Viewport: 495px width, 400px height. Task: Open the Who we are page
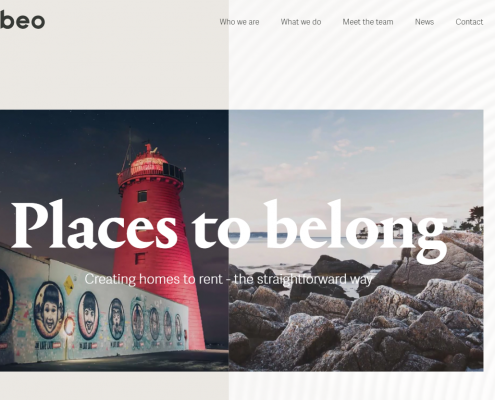pos(239,22)
